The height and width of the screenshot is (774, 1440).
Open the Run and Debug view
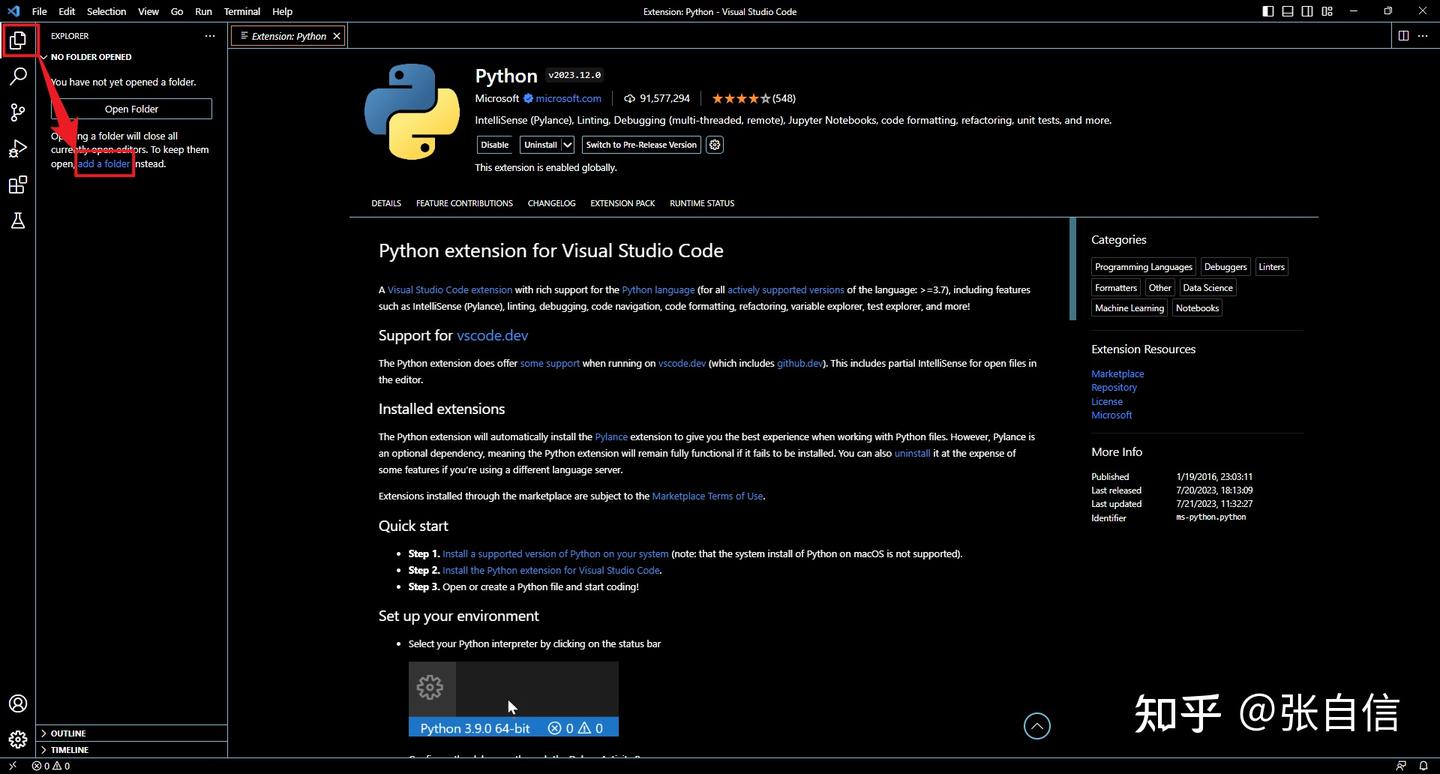[x=17, y=148]
